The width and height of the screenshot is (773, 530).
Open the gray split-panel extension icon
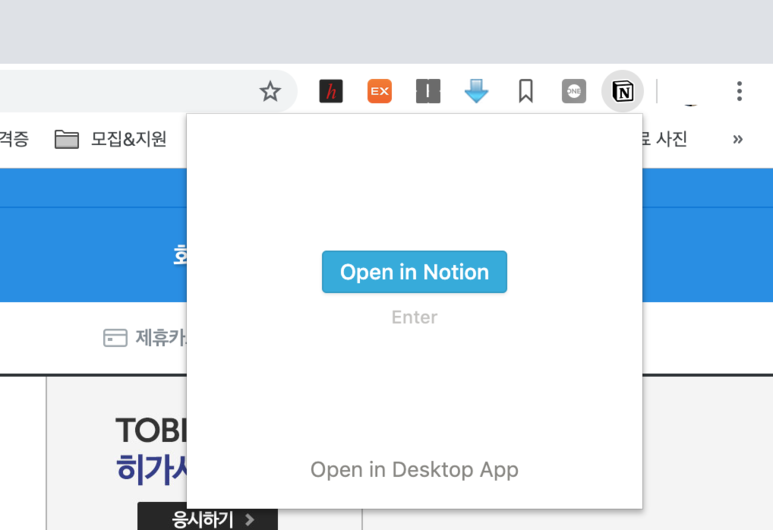428,91
